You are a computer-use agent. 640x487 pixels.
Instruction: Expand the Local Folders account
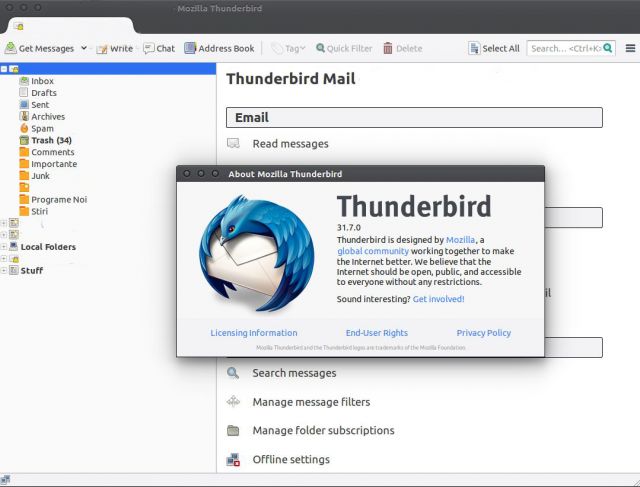(4, 247)
